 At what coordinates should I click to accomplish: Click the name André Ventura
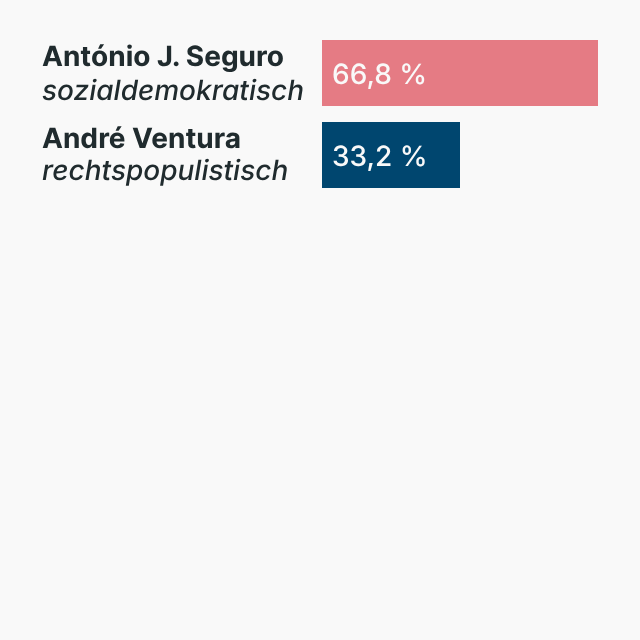tap(141, 139)
